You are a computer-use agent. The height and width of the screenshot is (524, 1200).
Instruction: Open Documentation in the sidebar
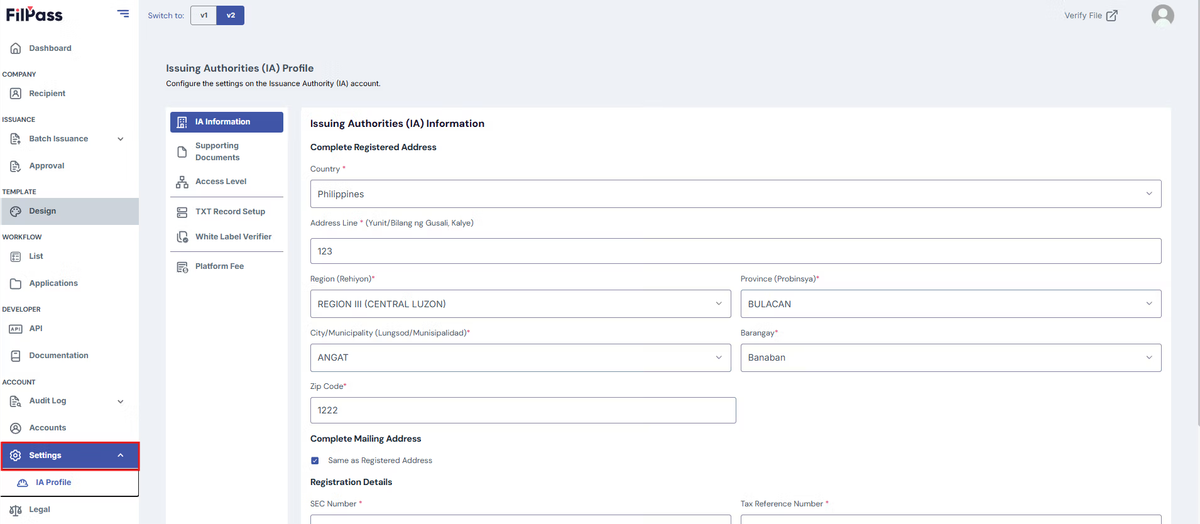click(x=69, y=355)
